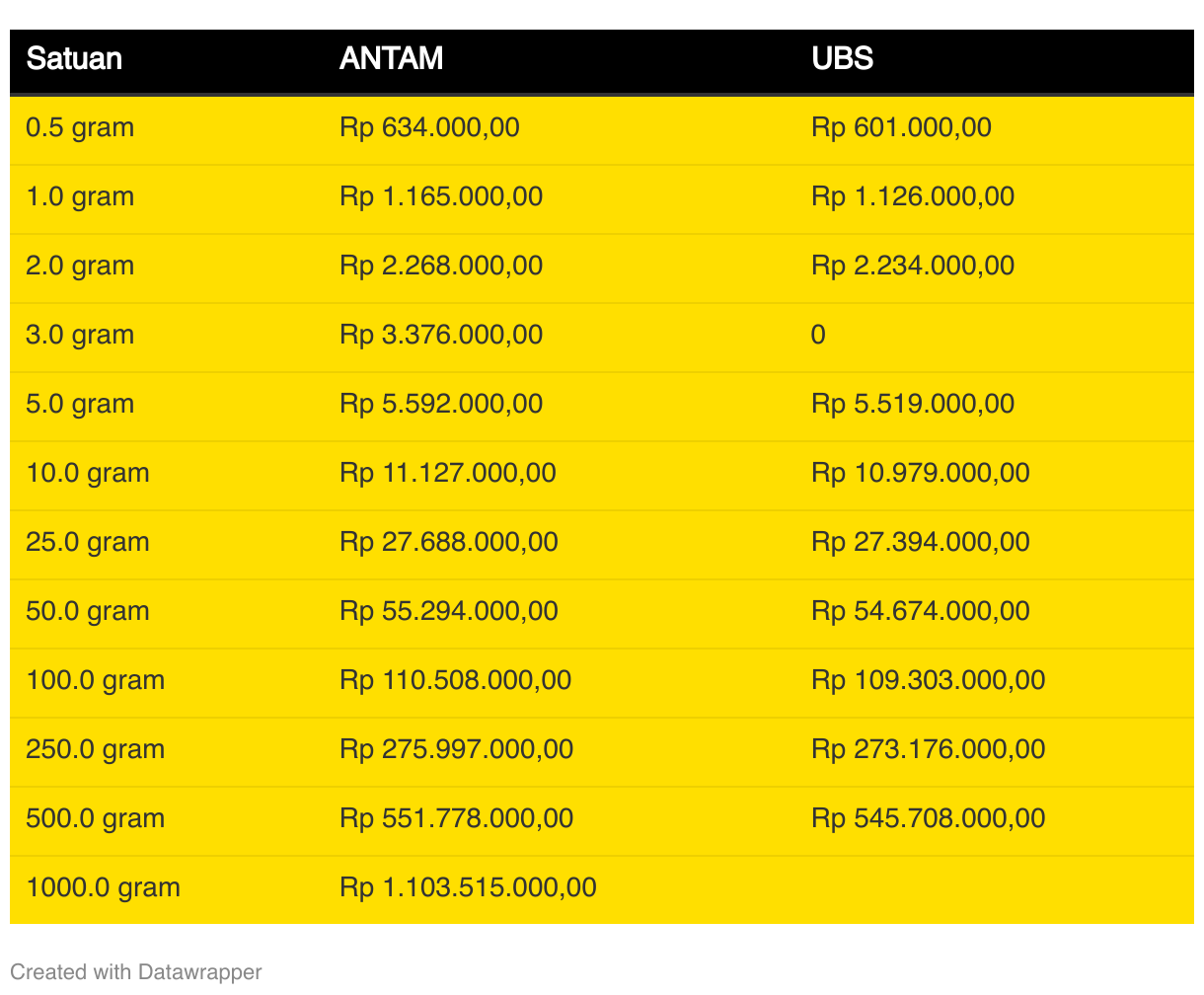Select ANTAM price Rp 1.103.515.000,00
1204x995 pixels.
(x=468, y=888)
